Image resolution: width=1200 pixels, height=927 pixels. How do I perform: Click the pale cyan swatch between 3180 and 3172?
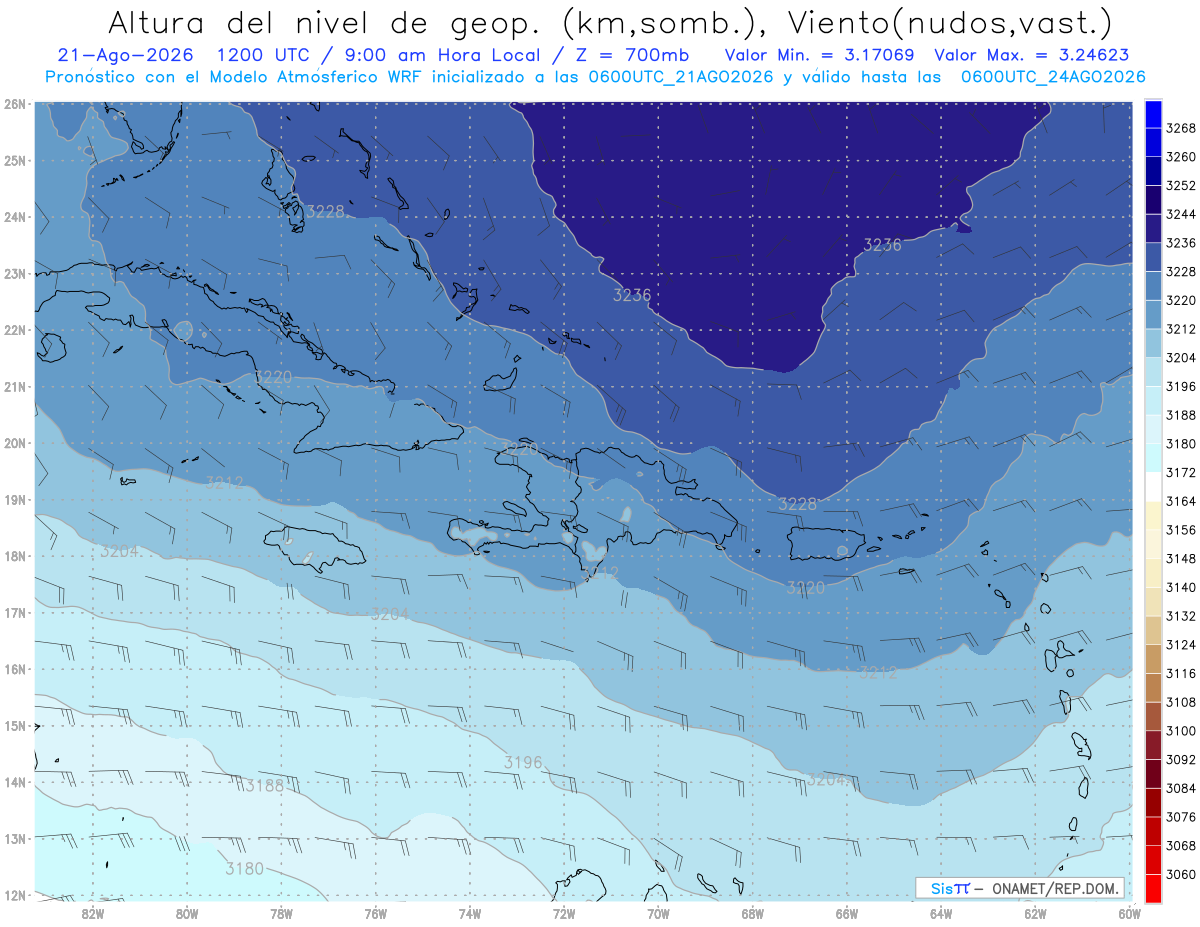(x=1153, y=458)
